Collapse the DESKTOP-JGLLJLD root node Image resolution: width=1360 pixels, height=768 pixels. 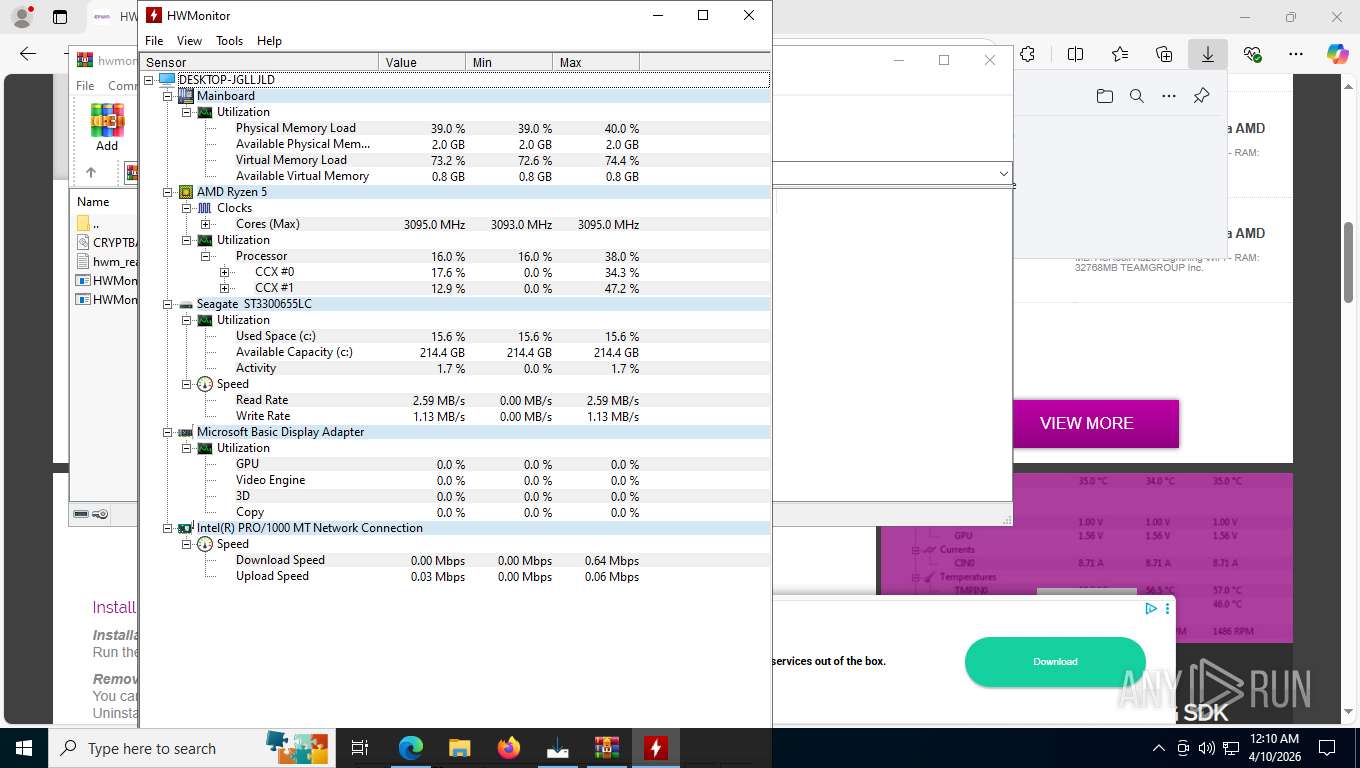149,80
